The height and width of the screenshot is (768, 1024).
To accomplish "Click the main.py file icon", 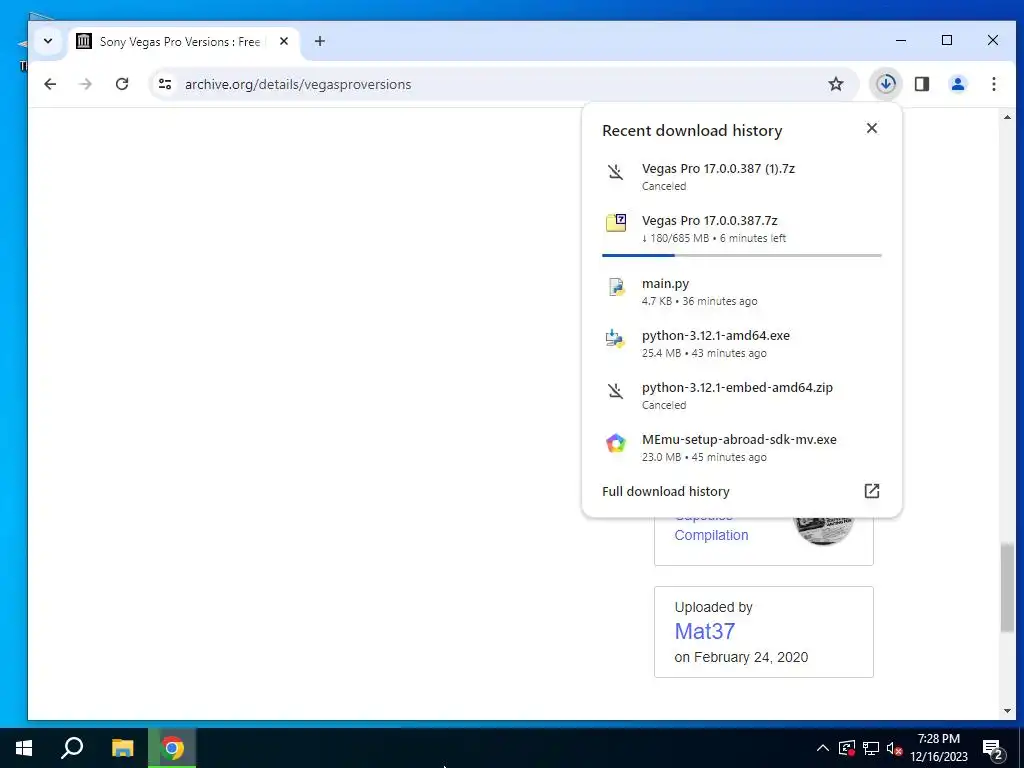I will (x=615, y=286).
